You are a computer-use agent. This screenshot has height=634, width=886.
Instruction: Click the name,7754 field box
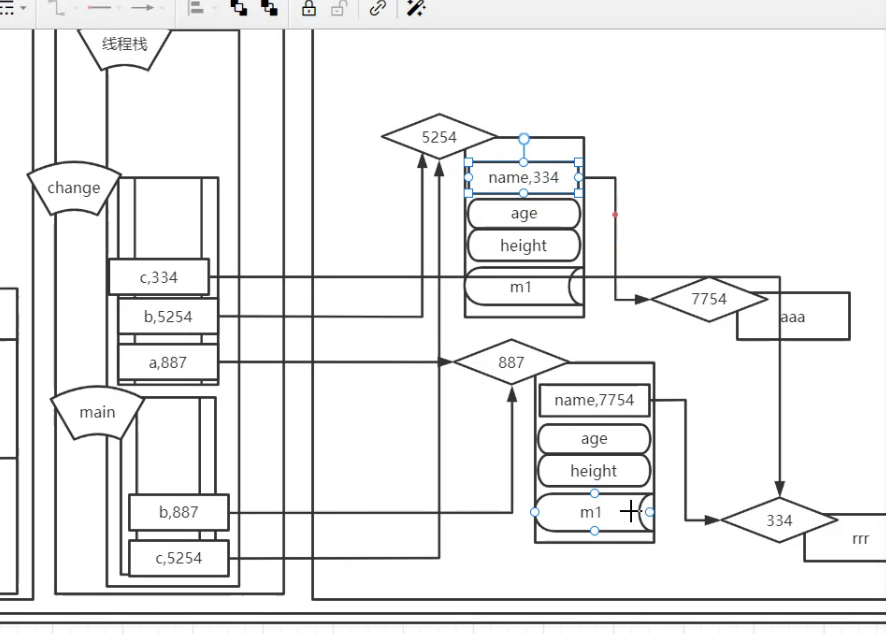pyautogui.click(x=594, y=400)
